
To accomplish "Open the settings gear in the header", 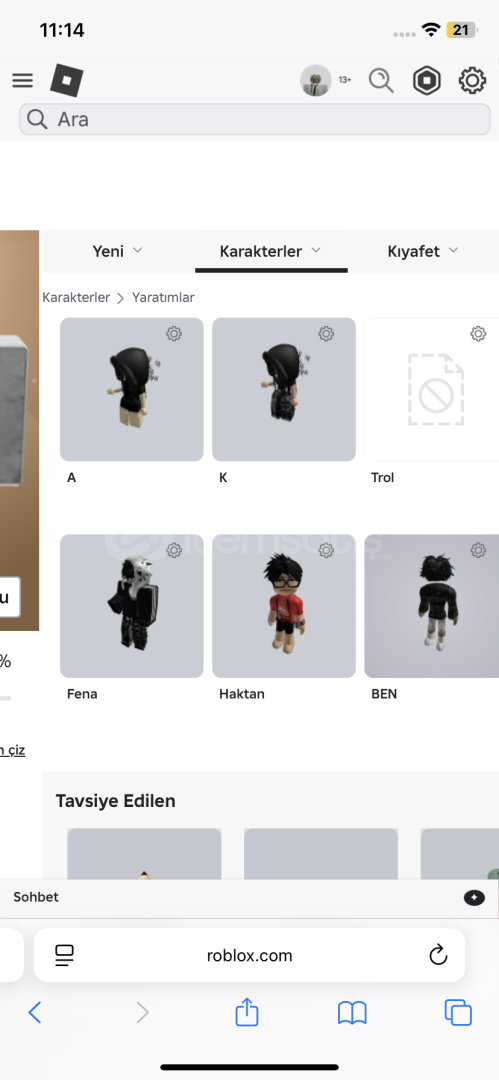I will [x=472, y=81].
